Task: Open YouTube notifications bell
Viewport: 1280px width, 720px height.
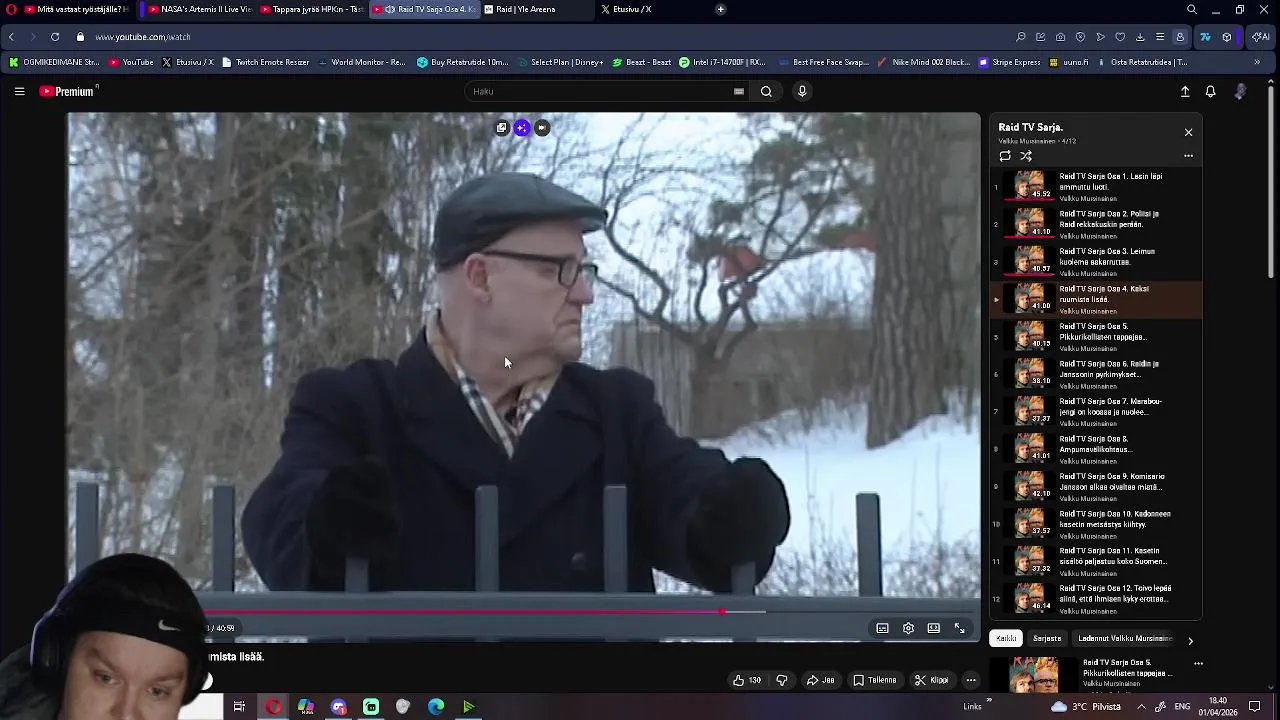Action: click(1210, 91)
